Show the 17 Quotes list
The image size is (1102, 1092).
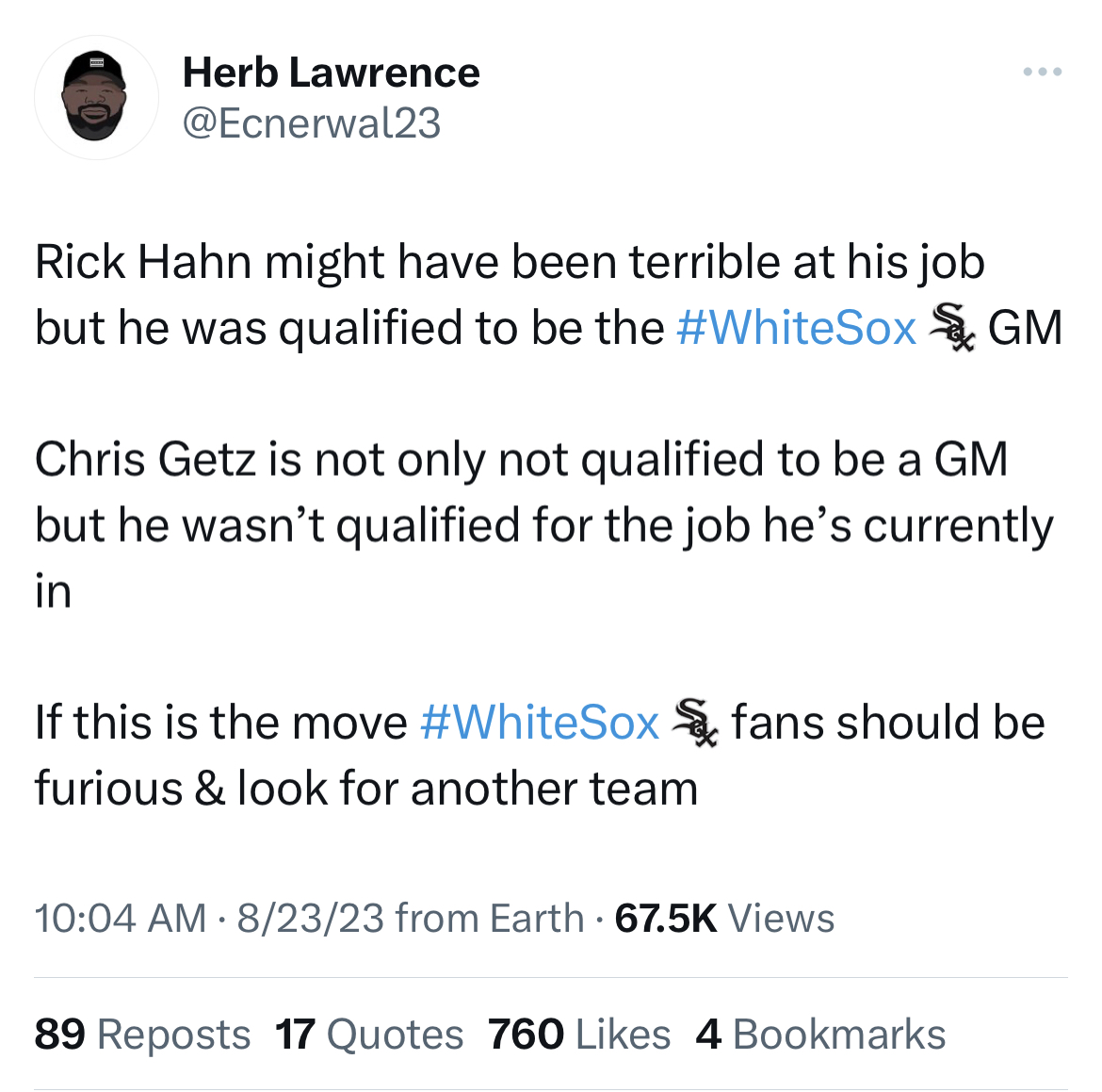[369, 1035]
